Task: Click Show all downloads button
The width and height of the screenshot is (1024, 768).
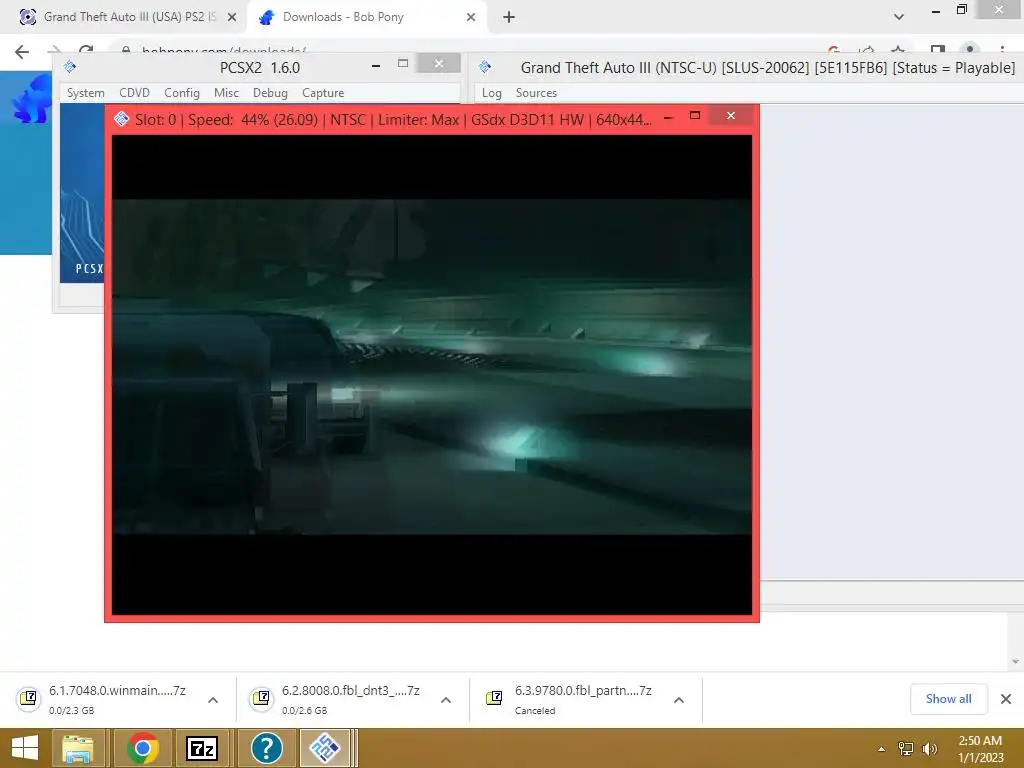Action: point(948,699)
